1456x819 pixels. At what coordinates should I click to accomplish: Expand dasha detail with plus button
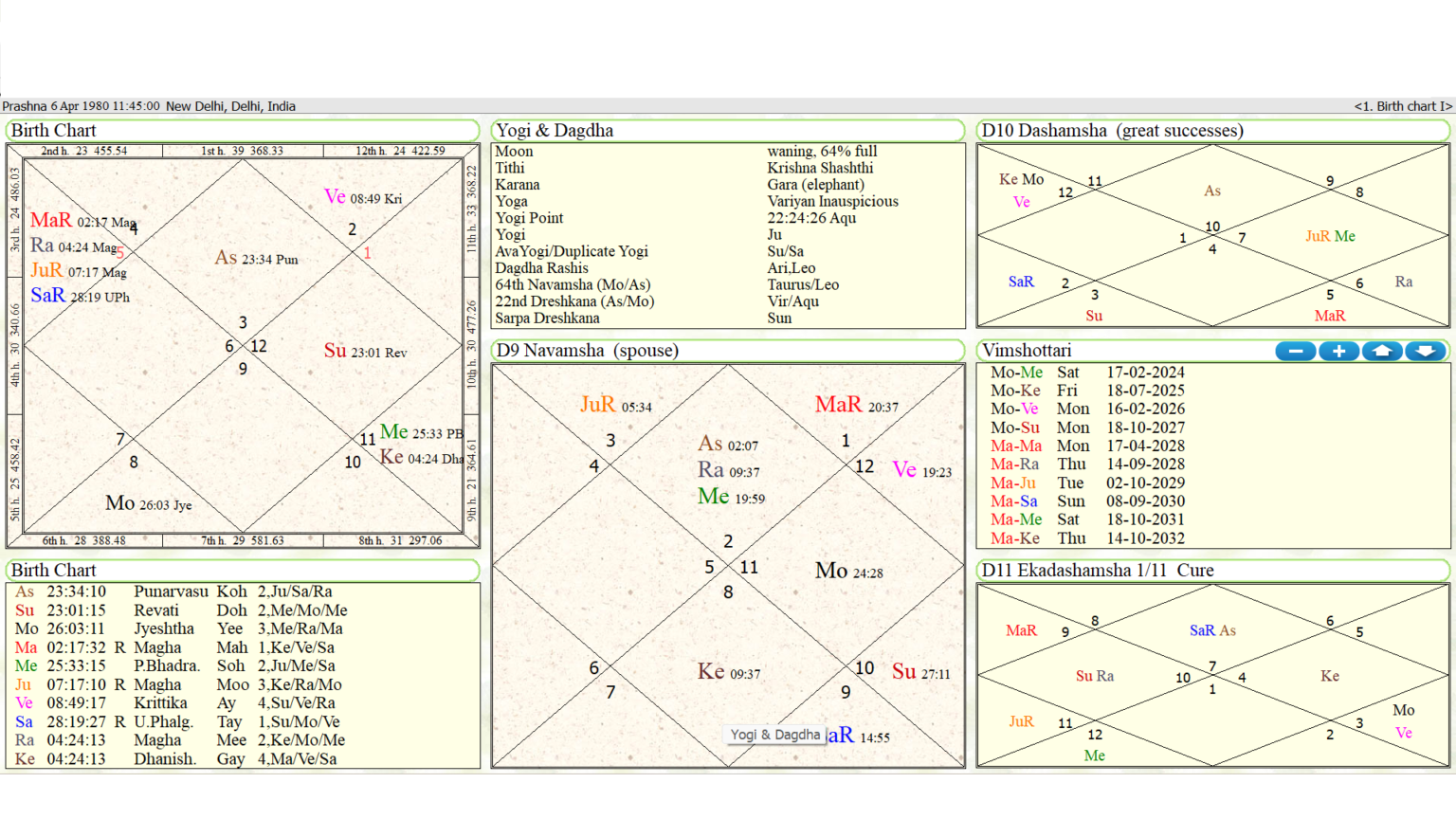tap(1338, 351)
